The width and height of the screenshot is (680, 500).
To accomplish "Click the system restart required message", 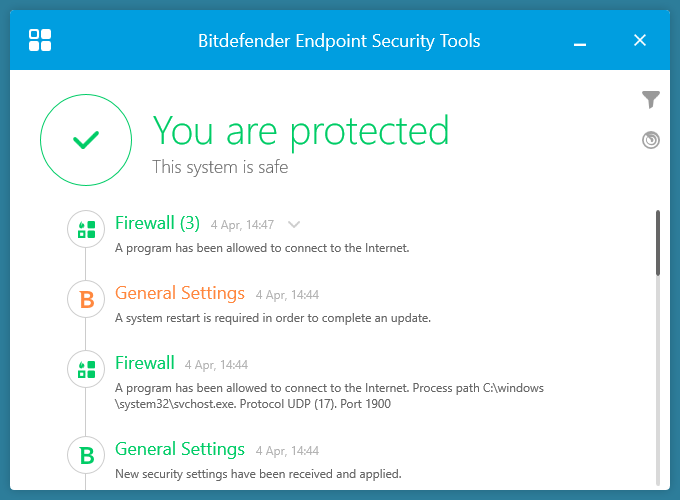I will 272,318.
